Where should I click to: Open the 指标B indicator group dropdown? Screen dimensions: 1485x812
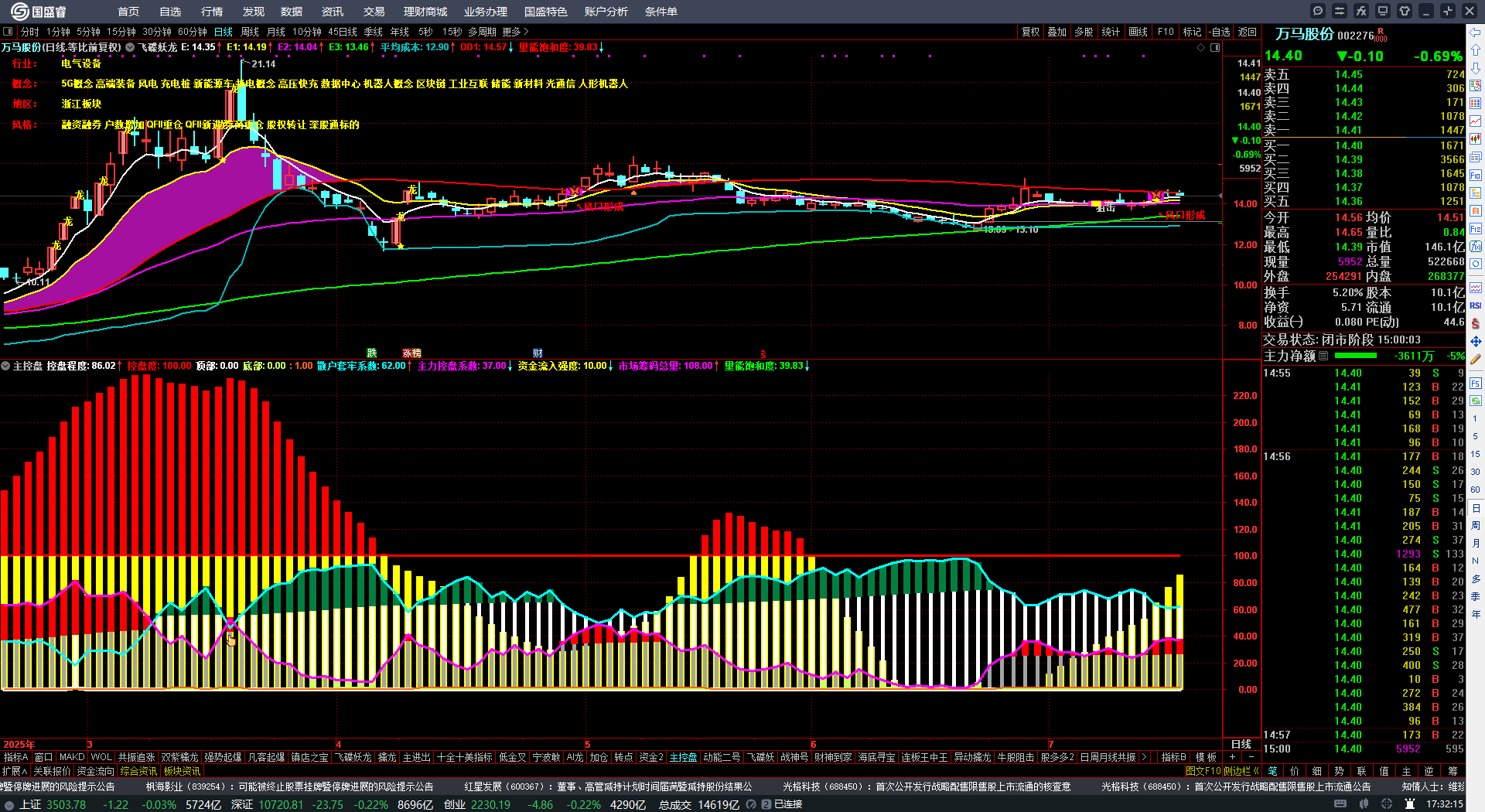tap(1174, 757)
